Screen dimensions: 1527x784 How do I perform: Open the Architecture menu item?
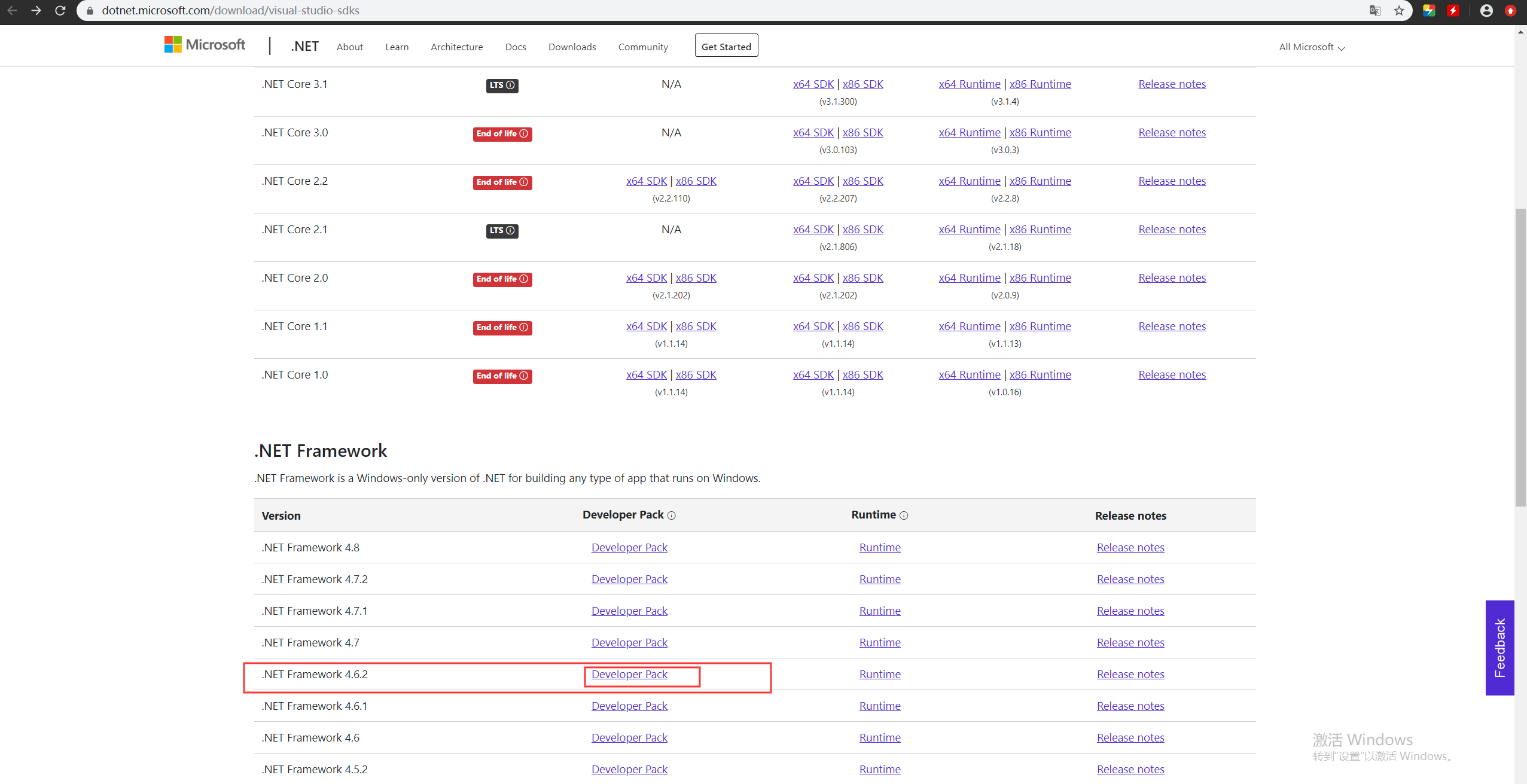[456, 47]
